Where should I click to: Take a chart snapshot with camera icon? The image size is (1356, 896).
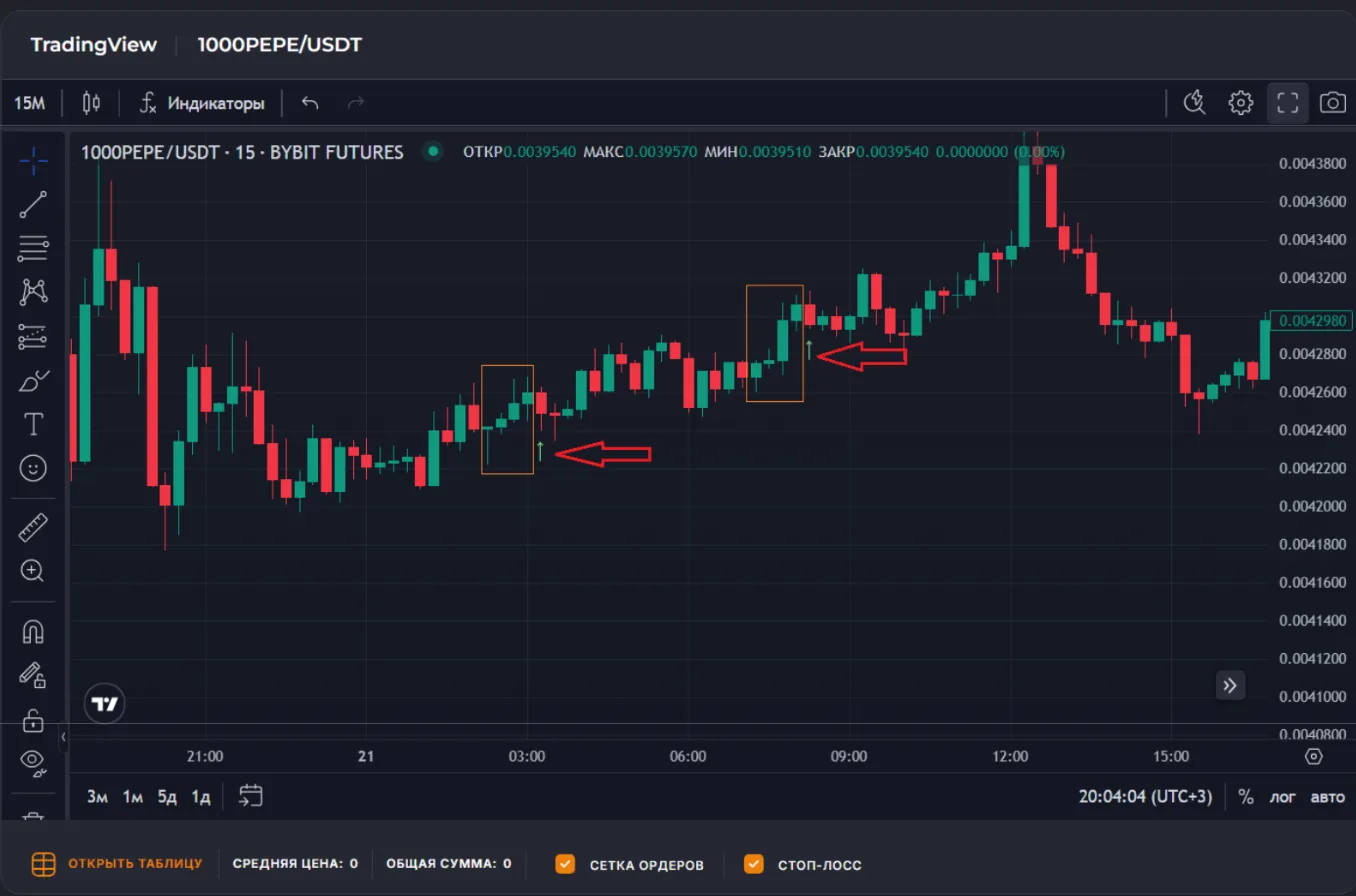1332,102
